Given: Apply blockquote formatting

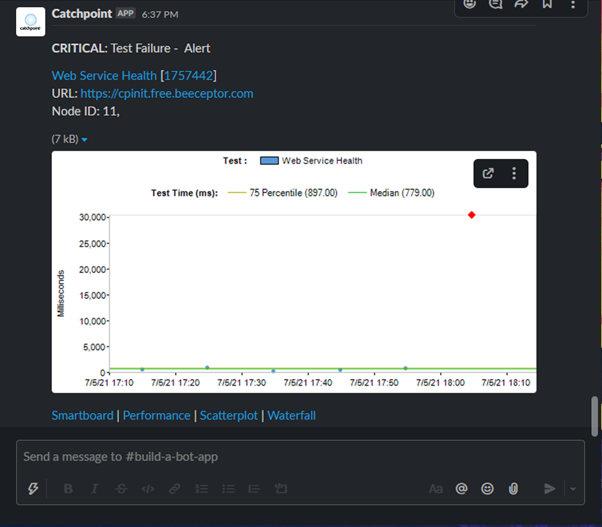Looking at the screenshot, I should click(x=254, y=488).
